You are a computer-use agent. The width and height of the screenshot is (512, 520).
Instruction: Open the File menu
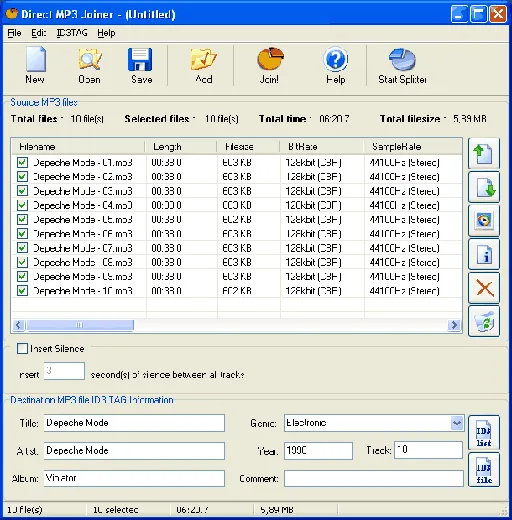(14, 33)
